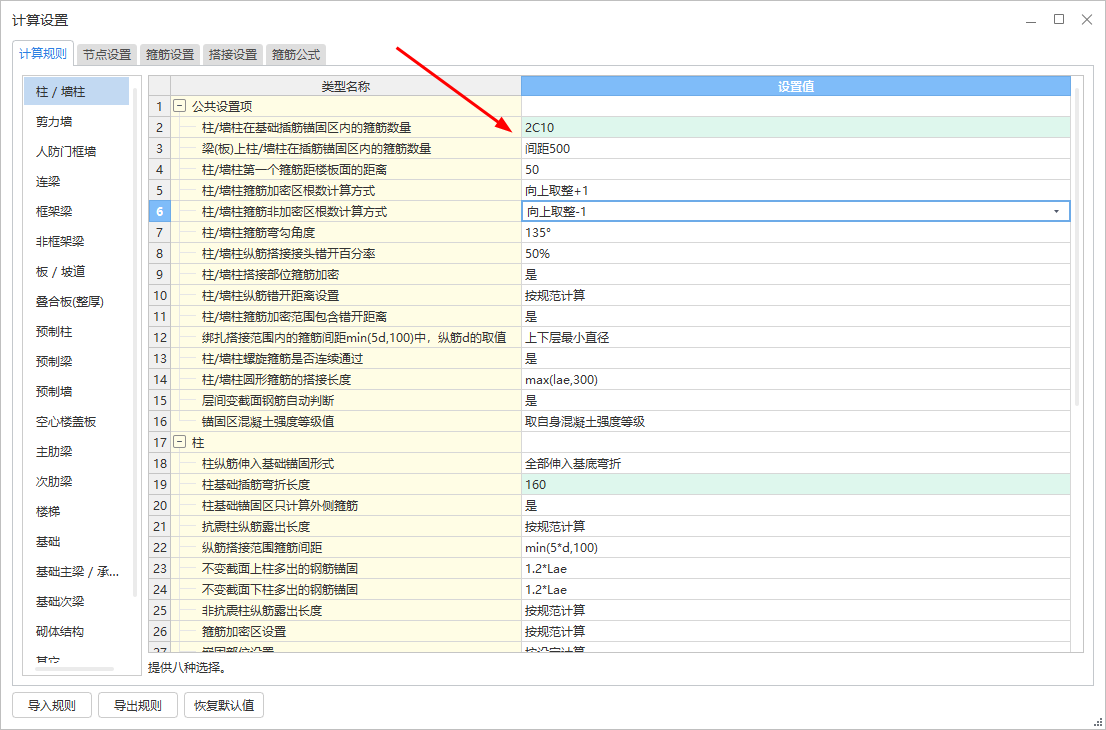
Task: Click the 取自身混凝土强度等级 value
Action: [x=796, y=422]
